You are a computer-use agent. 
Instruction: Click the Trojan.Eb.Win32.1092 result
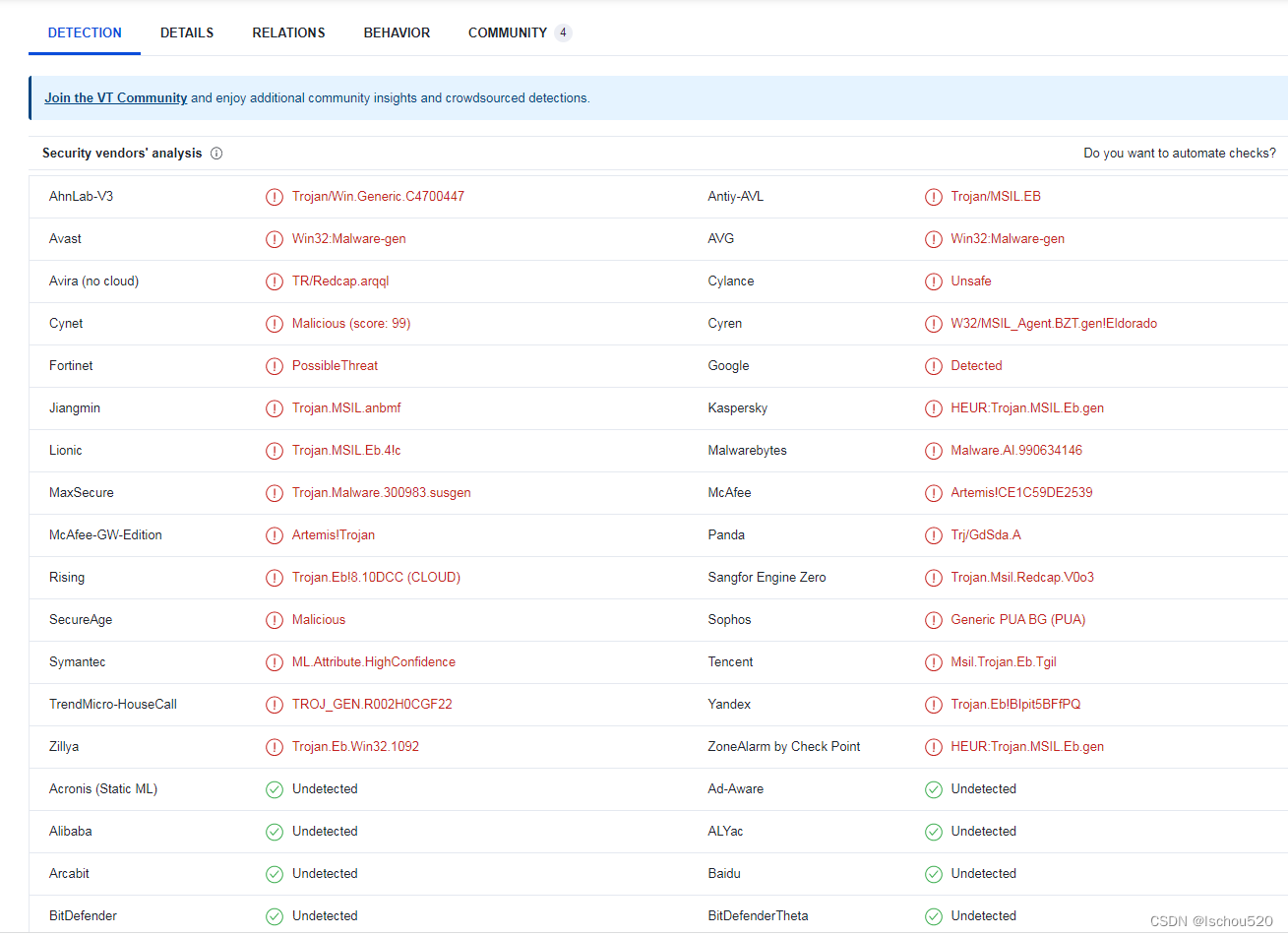pos(355,747)
